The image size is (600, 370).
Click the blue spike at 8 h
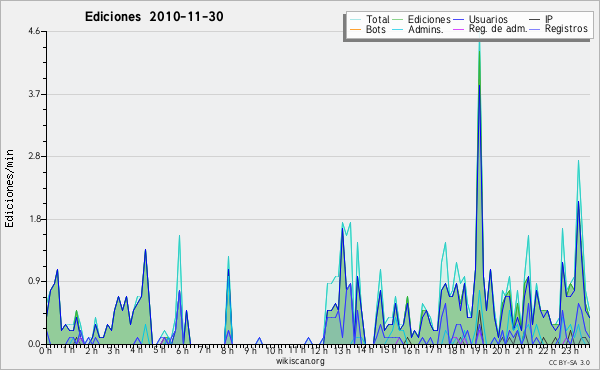tap(228, 270)
